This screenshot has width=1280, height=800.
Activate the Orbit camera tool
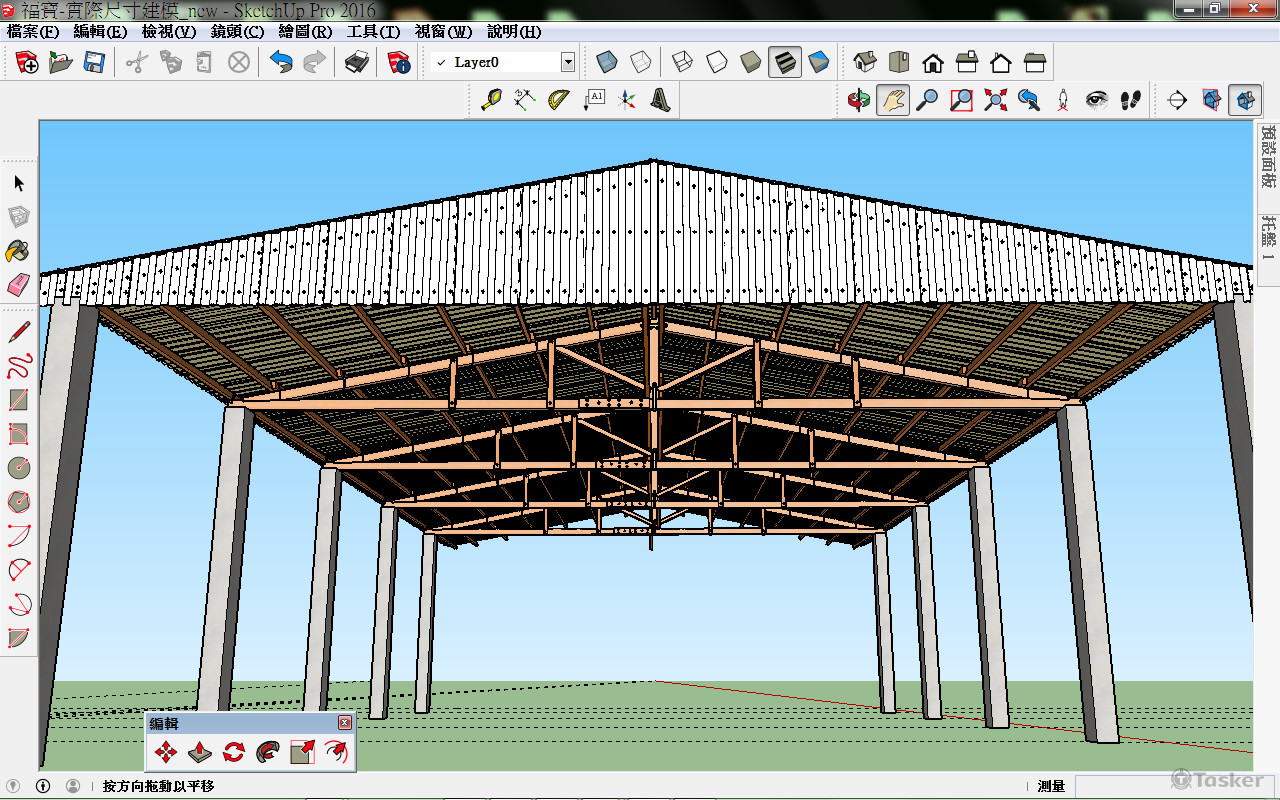pyautogui.click(x=858, y=100)
